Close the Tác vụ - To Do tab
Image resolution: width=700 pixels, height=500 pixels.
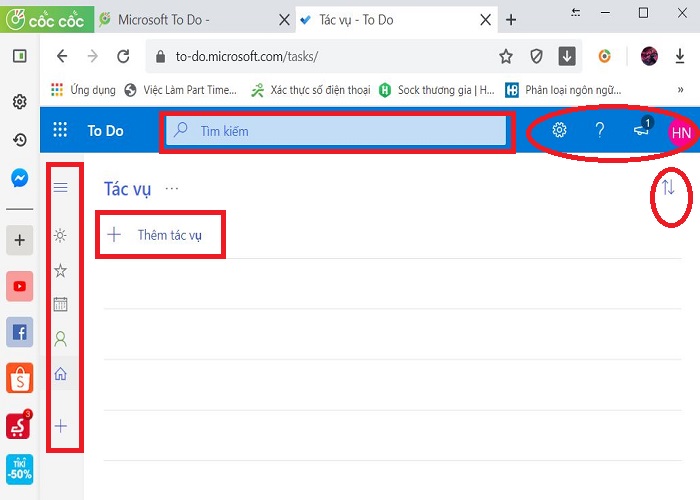(485, 20)
